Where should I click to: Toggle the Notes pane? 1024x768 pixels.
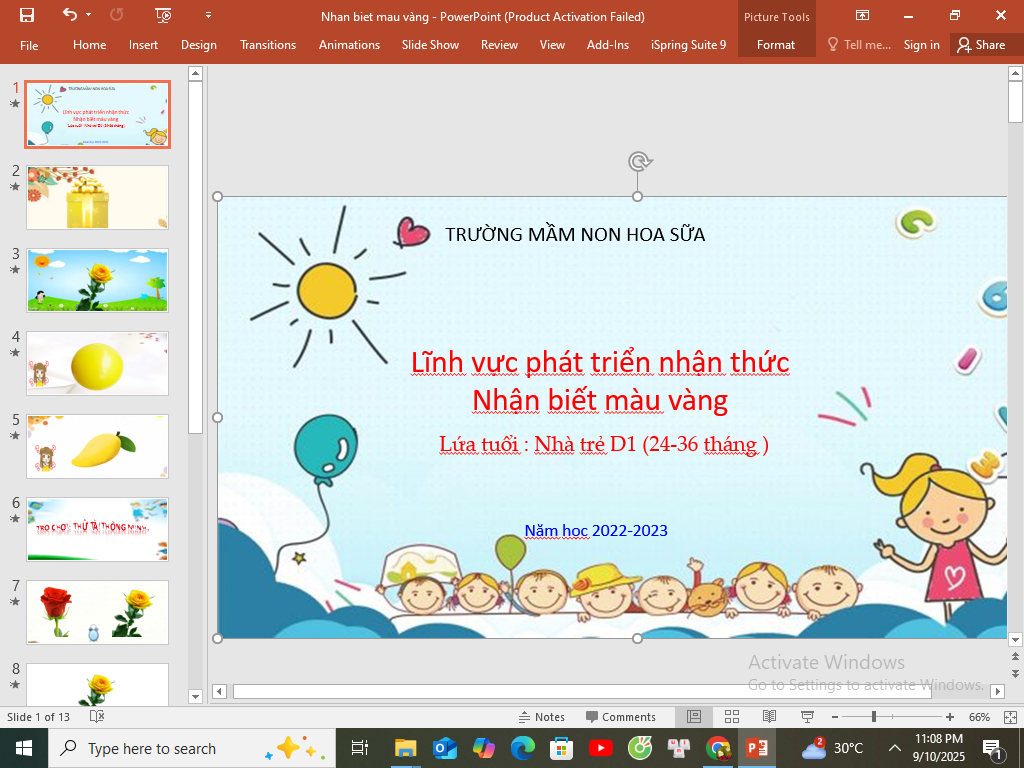(x=541, y=717)
